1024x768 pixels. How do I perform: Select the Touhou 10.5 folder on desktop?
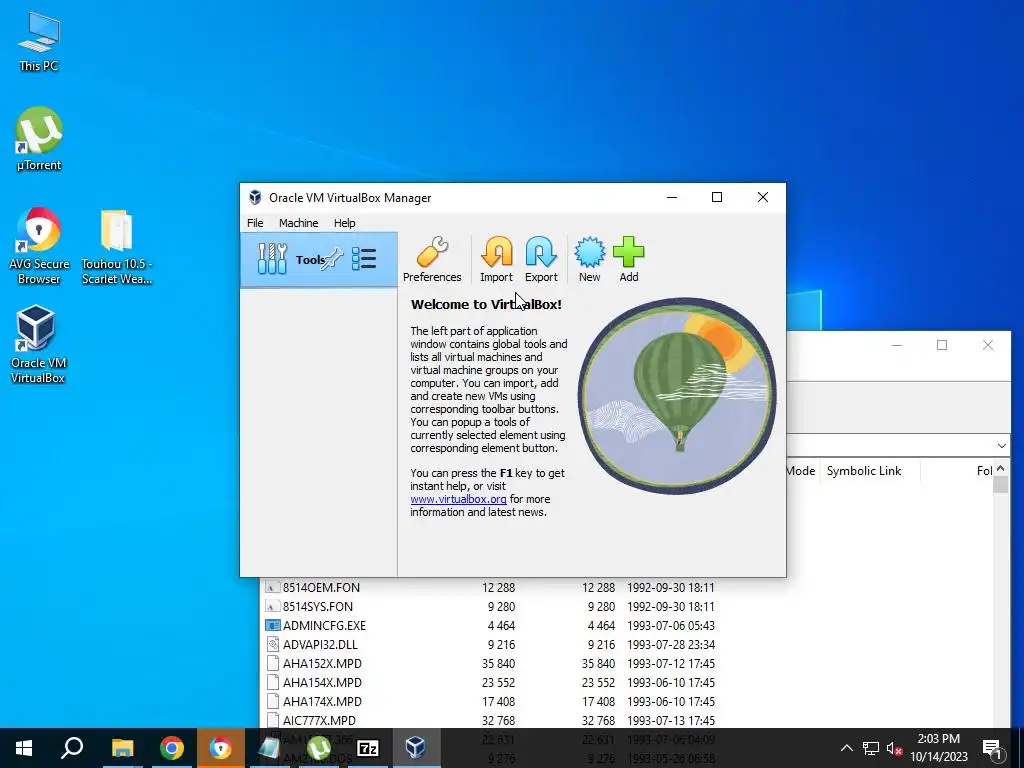click(x=116, y=247)
